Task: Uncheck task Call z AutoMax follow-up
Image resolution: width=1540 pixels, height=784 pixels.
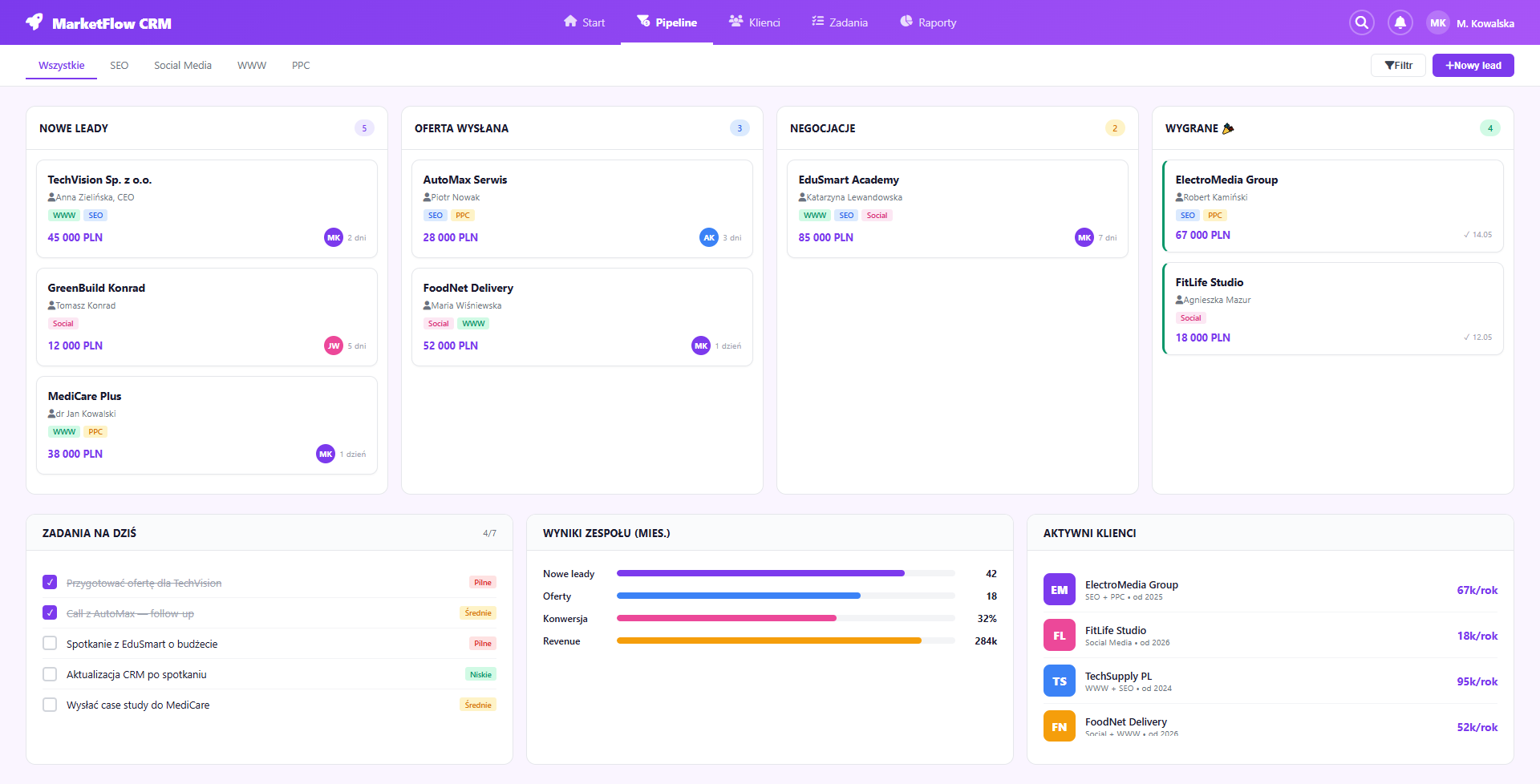Action: tap(50, 612)
